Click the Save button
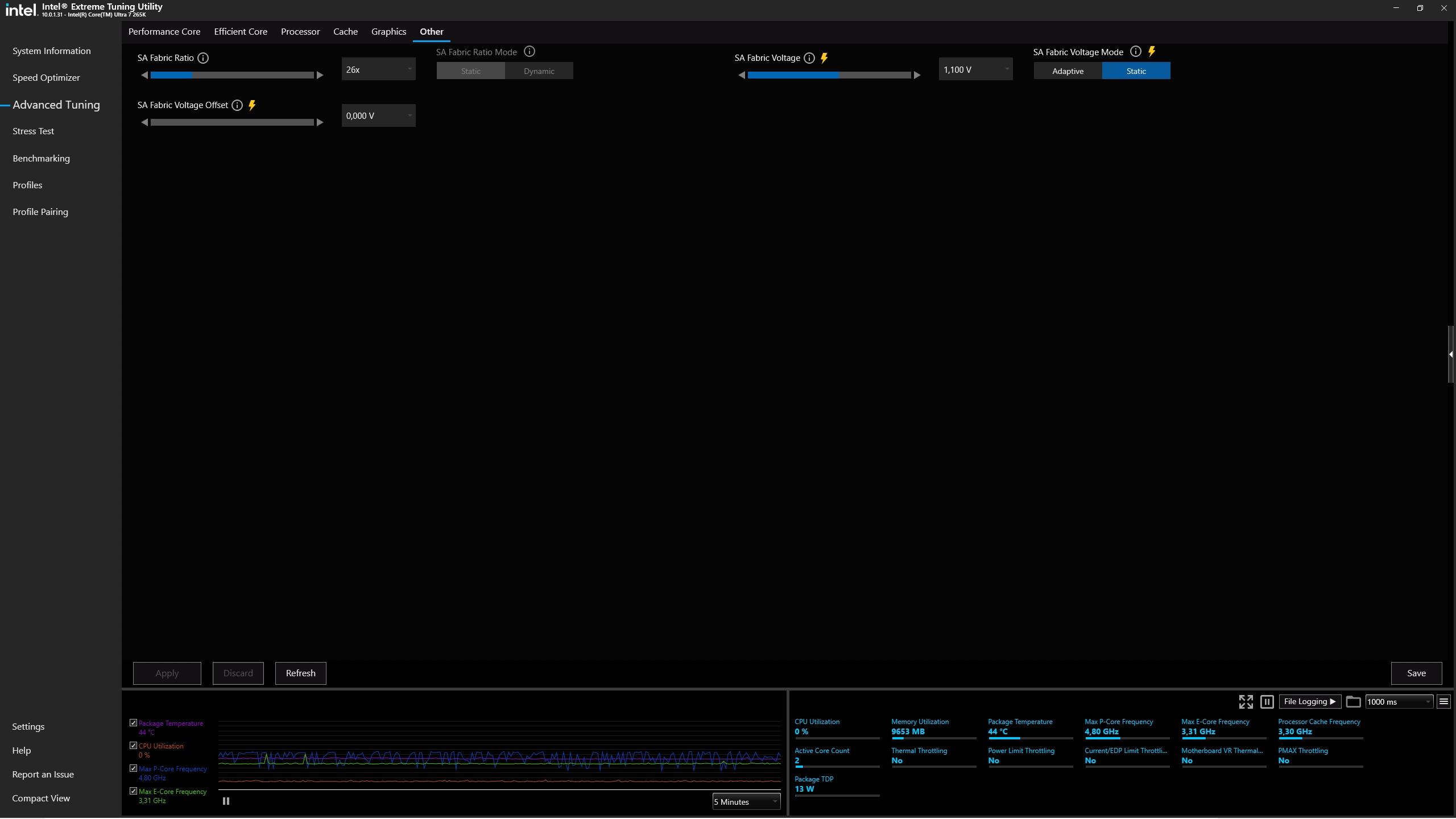The width and height of the screenshot is (1456, 819). 1416,673
